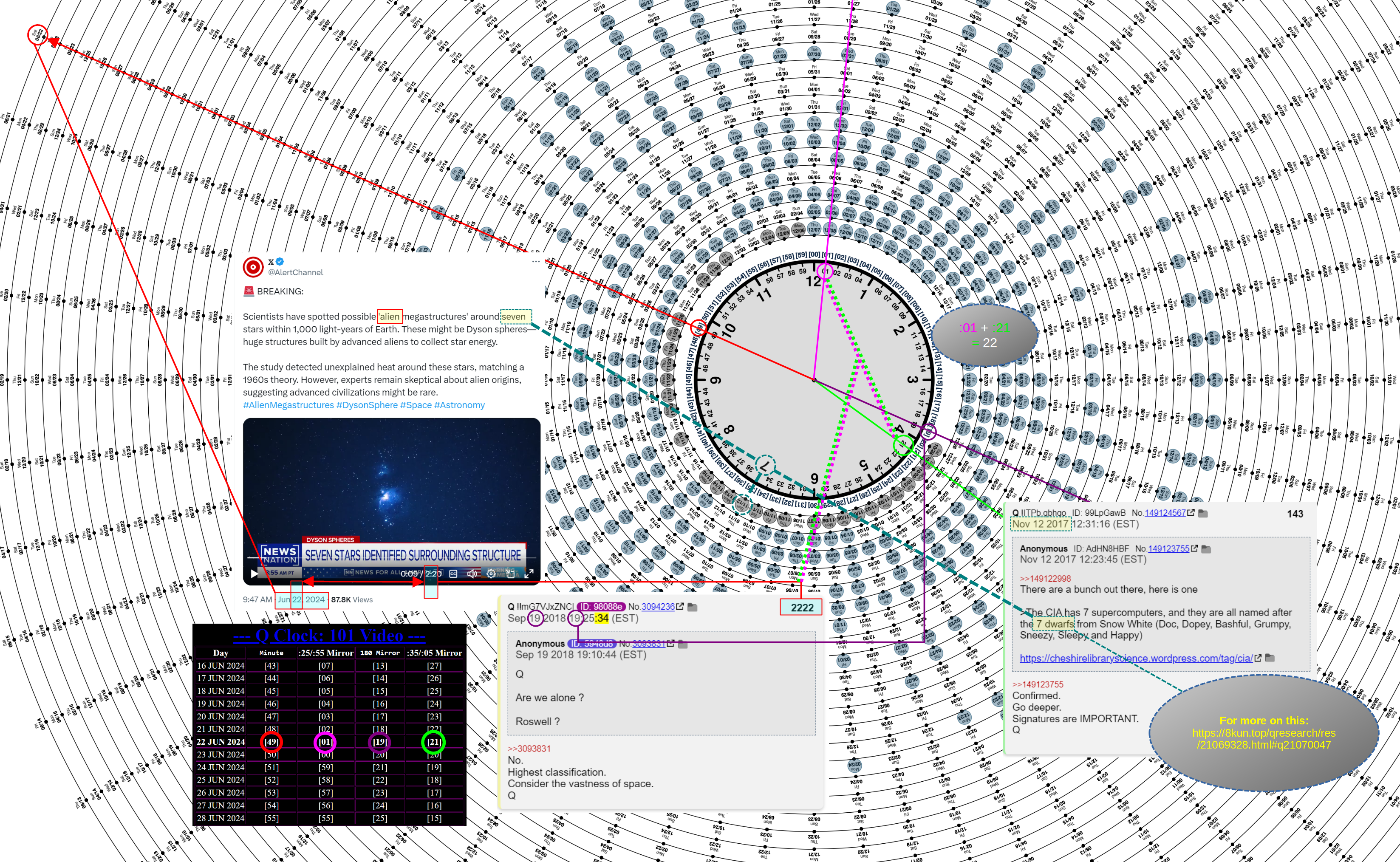Play the Dyson spheres news video
The width and height of the screenshot is (1400, 862).
(x=254, y=574)
